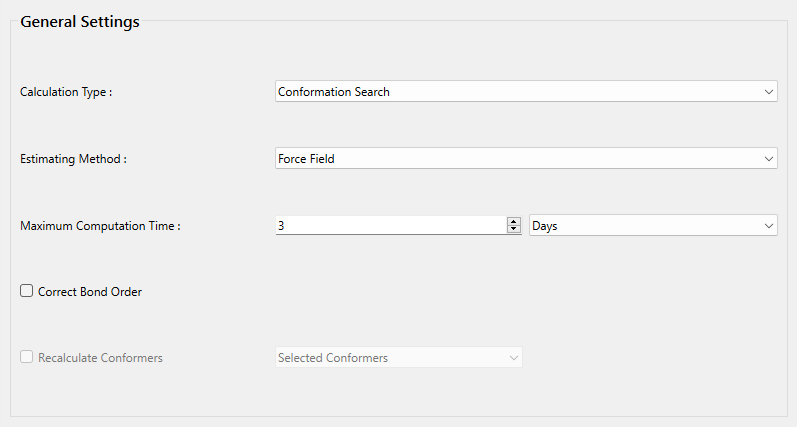Click the chevron arrow of the Days box
This screenshot has width=797, height=427.
pos(768,226)
